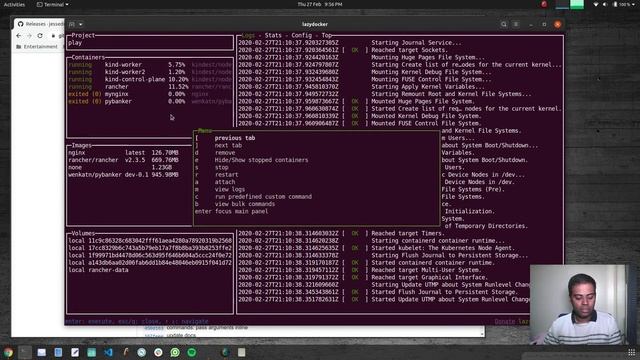The width and height of the screenshot is (640, 360).
Task: Go forward in the Chrome window
Action: [x=29, y=36]
